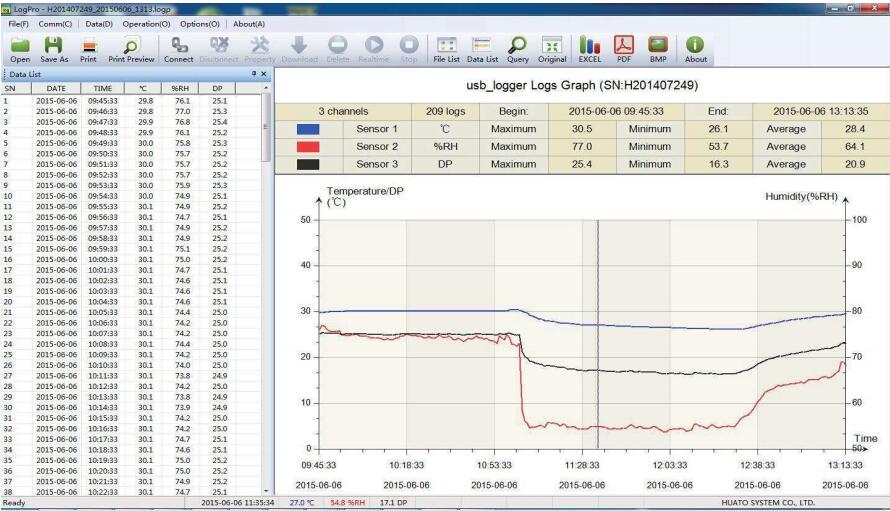Image resolution: width=890 pixels, height=511 pixels.
Task: Close the Data List panel
Action: (x=264, y=74)
